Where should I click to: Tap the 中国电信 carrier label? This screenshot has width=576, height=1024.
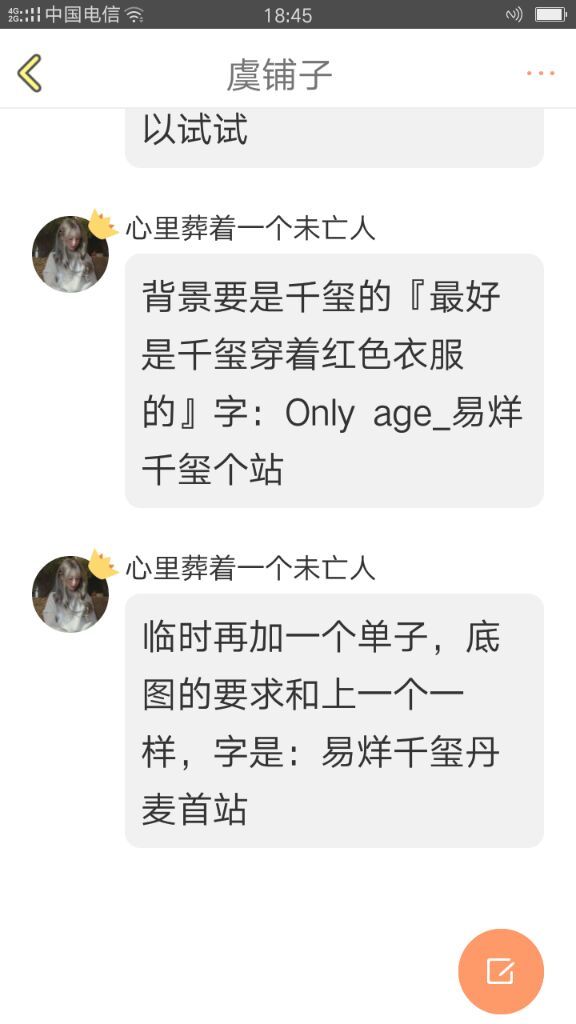point(83,15)
